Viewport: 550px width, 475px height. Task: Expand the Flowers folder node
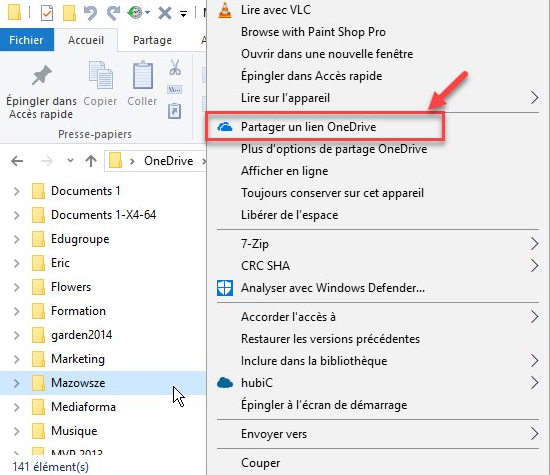click(x=16, y=287)
